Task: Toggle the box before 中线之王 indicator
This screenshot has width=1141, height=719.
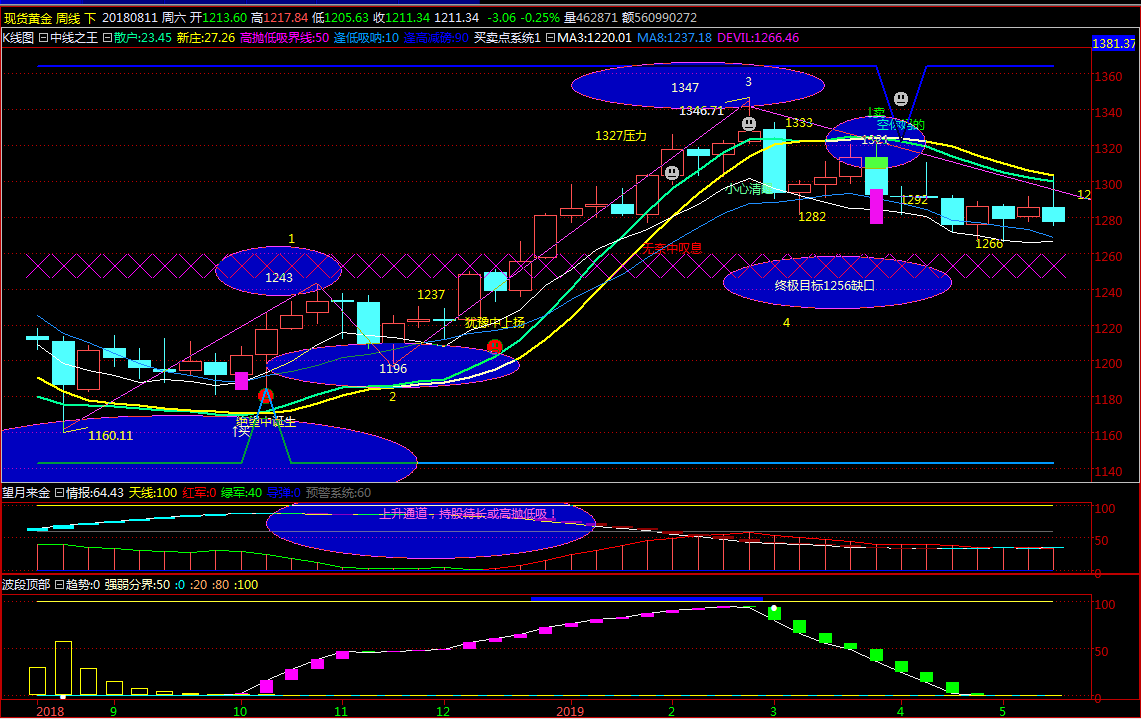Action: tap(43, 38)
